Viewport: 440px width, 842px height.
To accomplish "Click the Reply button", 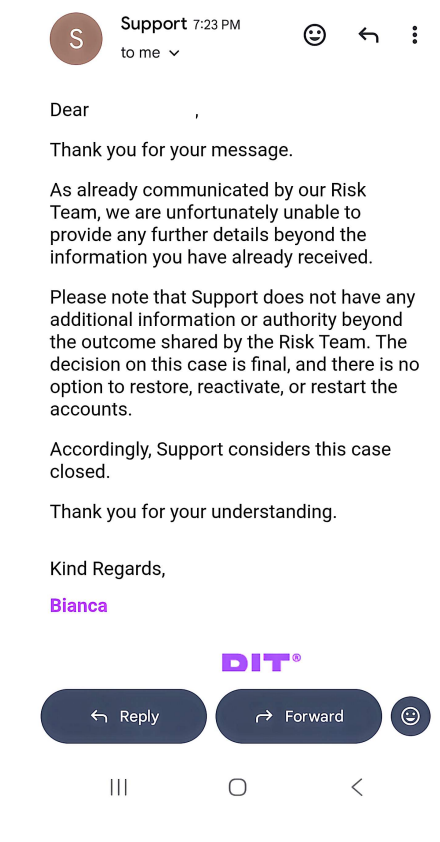I will click(x=124, y=716).
